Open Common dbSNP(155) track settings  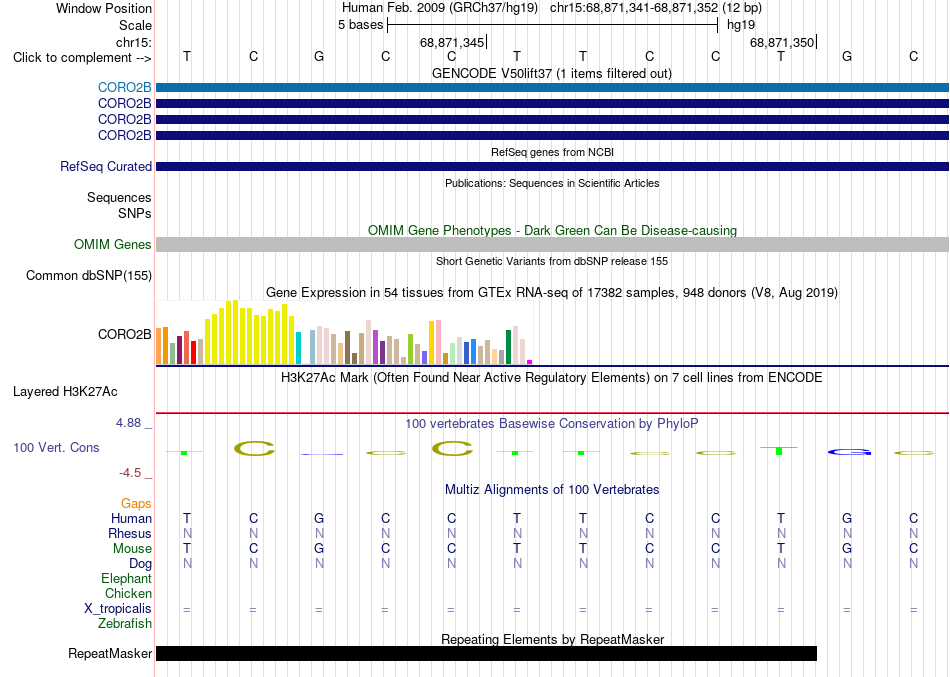[x=88, y=275]
